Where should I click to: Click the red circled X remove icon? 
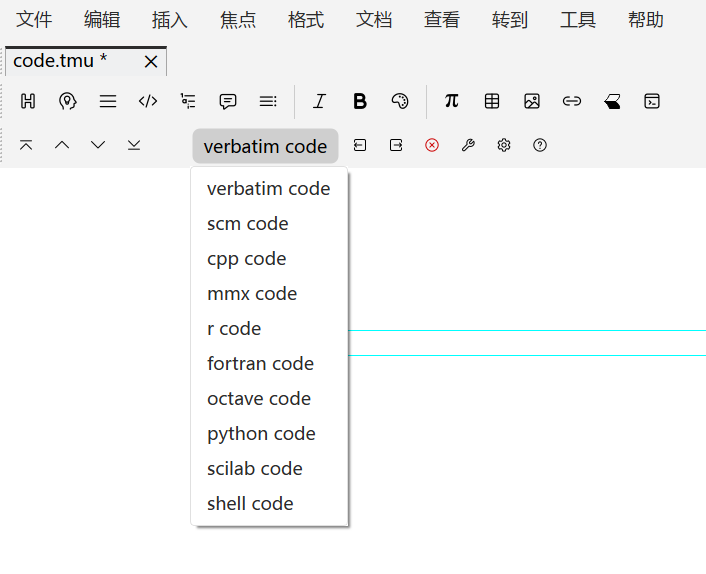(432, 145)
